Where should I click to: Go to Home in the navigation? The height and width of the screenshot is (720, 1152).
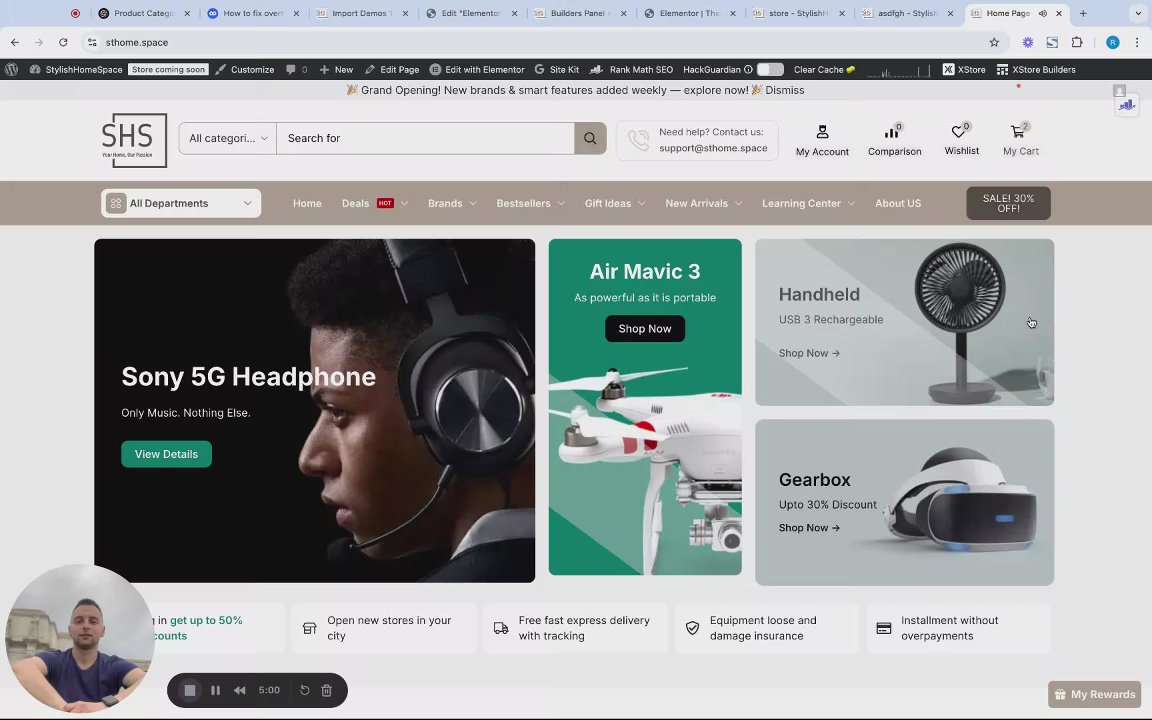tap(307, 204)
